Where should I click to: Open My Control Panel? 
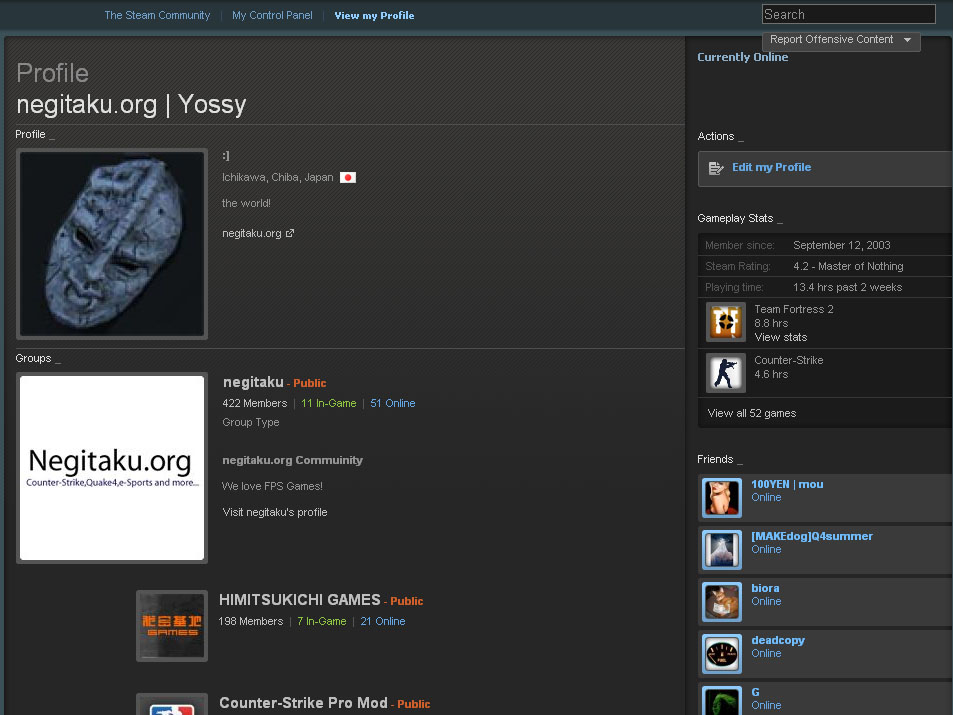[x=272, y=15]
